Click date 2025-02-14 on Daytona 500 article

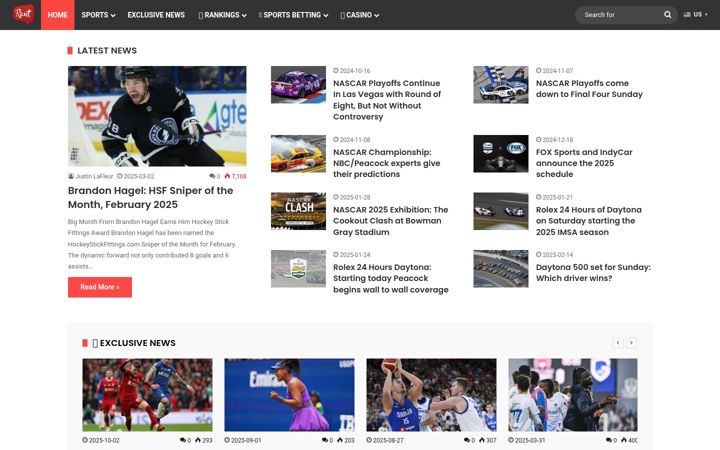(554, 255)
